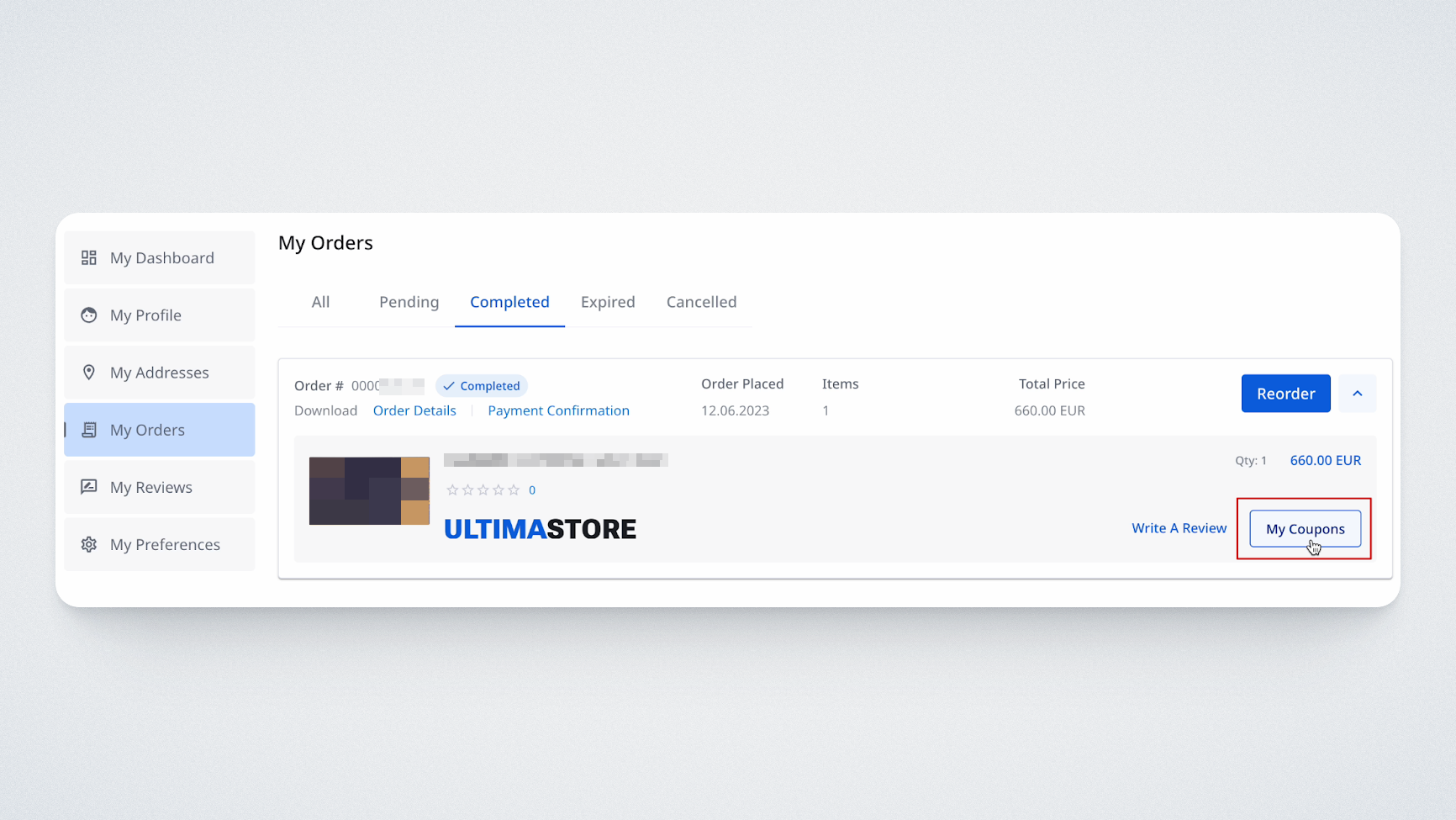Viewport: 1456px width, 820px height.
Task: Click the ULTIMASTORE logo
Action: (540, 529)
